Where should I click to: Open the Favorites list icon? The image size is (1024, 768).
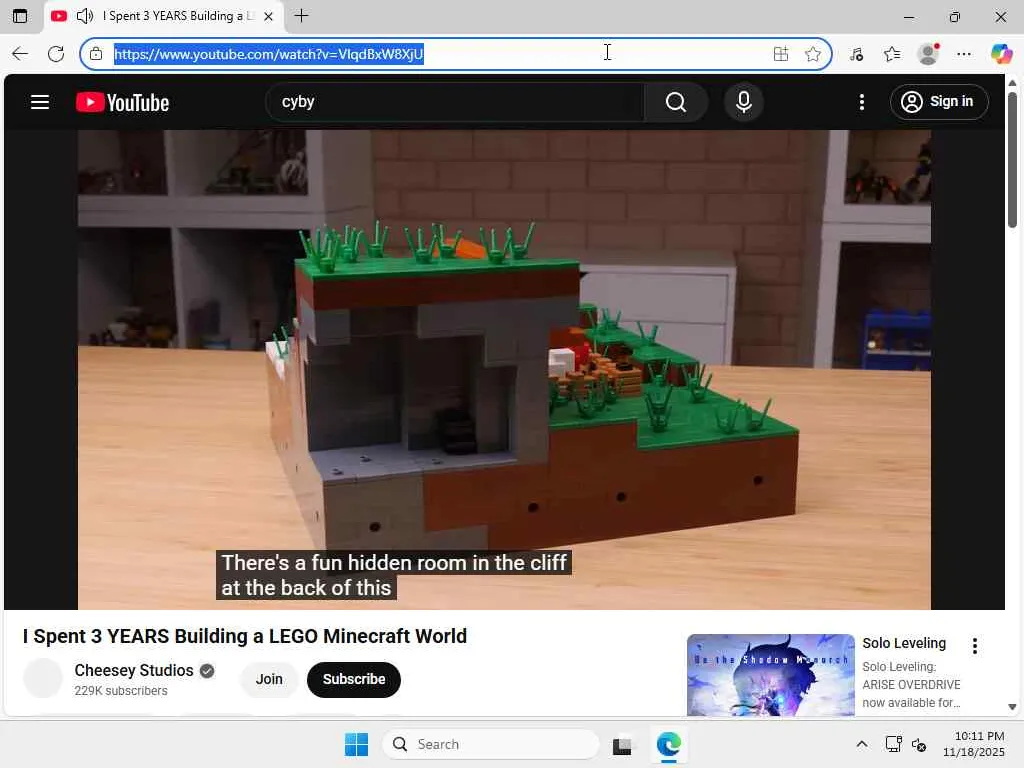[892, 54]
